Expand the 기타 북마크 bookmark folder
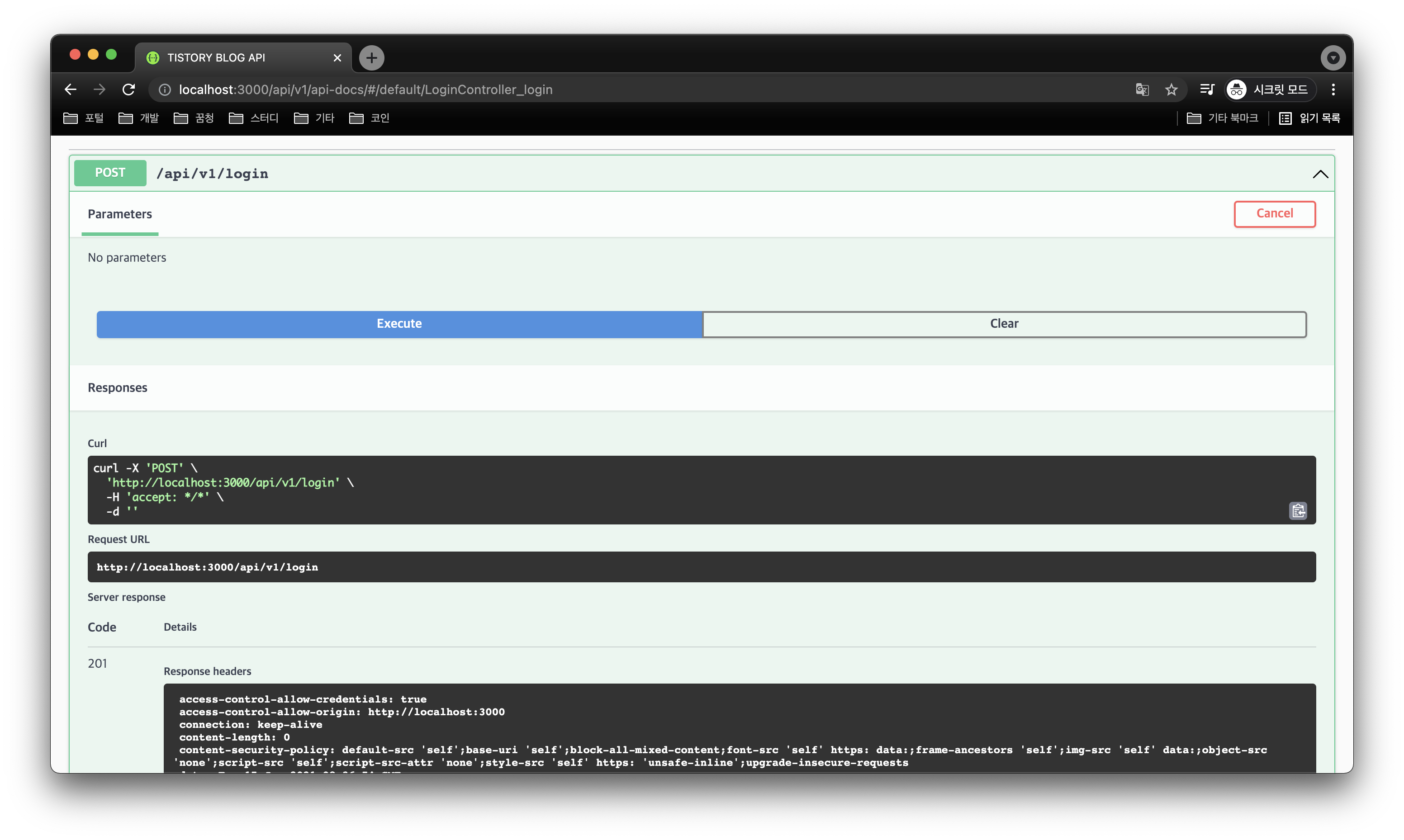This screenshot has width=1404, height=840. tap(1222, 118)
